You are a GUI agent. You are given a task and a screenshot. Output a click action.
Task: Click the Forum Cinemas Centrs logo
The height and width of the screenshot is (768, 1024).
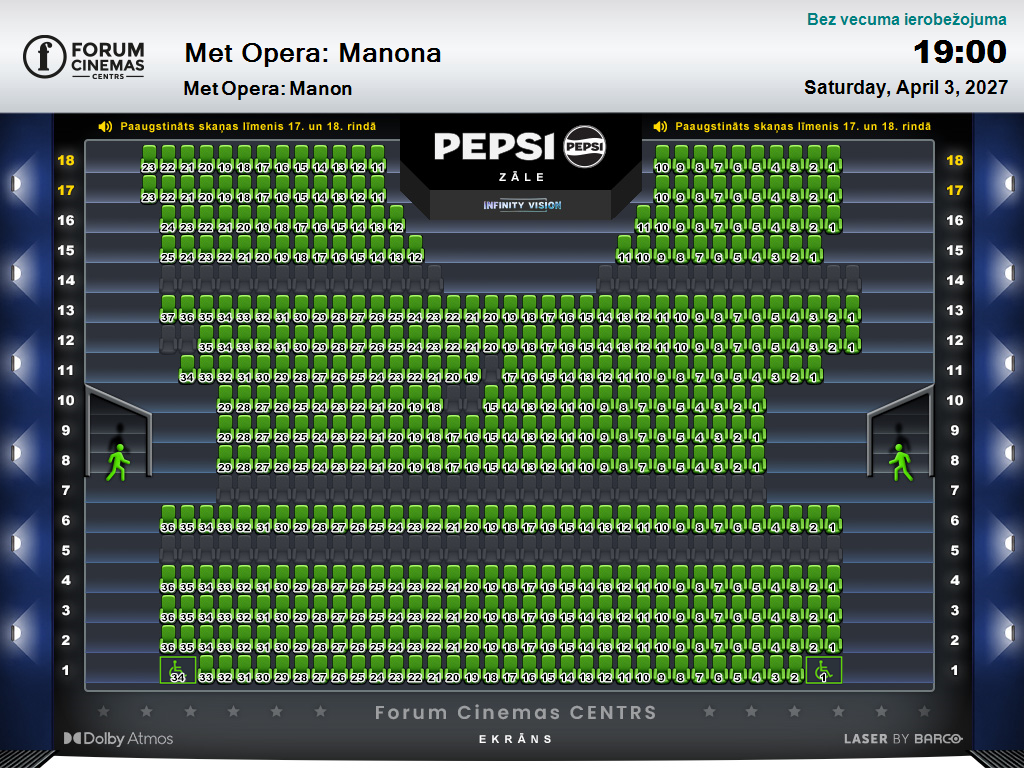84,57
